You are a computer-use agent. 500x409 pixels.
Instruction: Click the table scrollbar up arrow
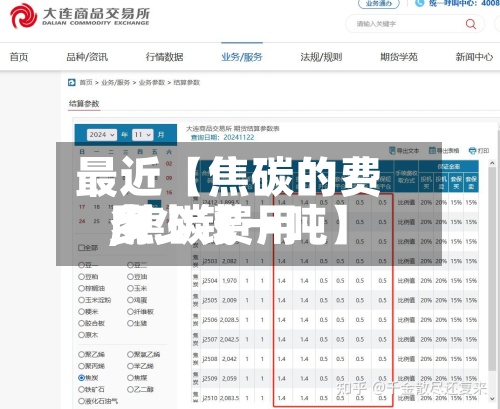point(492,163)
